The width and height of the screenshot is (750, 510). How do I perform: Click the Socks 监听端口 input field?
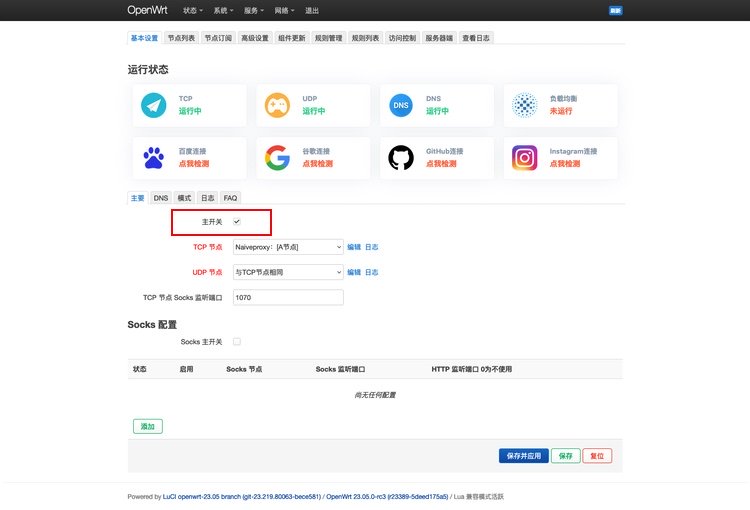point(288,297)
